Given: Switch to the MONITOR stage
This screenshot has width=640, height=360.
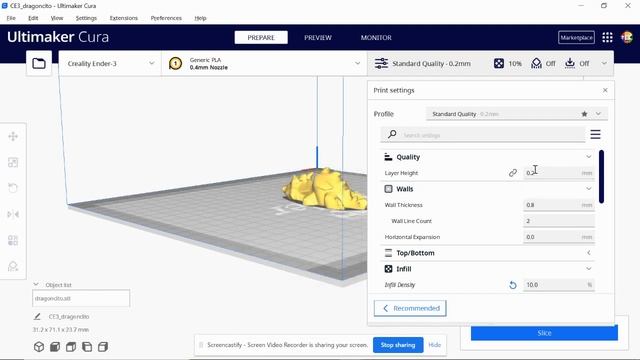Looking at the screenshot, I should coord(376,38).
